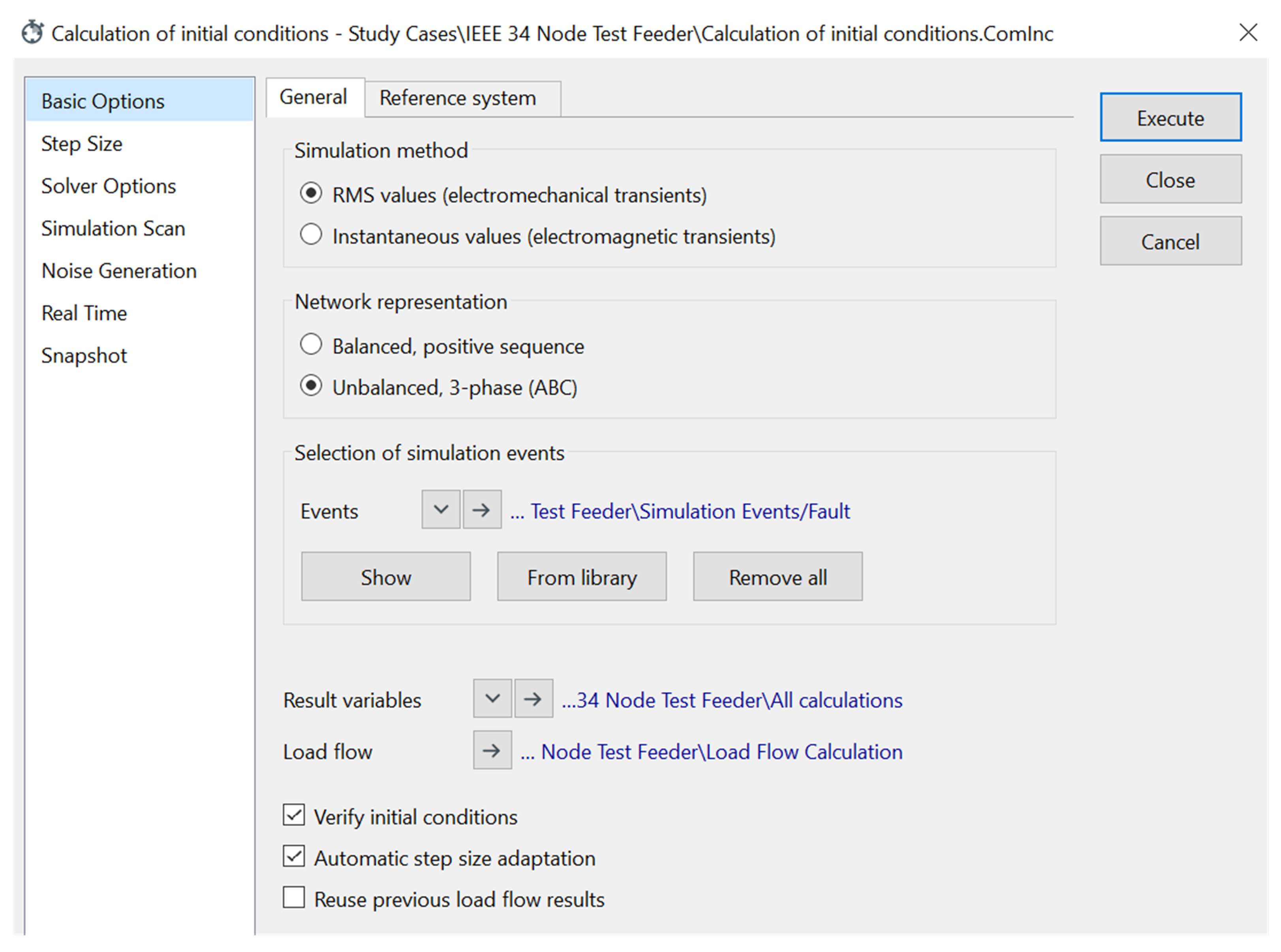Click the Load flow arrow button
The image size is (1281, 952).
tap(492, 750)
